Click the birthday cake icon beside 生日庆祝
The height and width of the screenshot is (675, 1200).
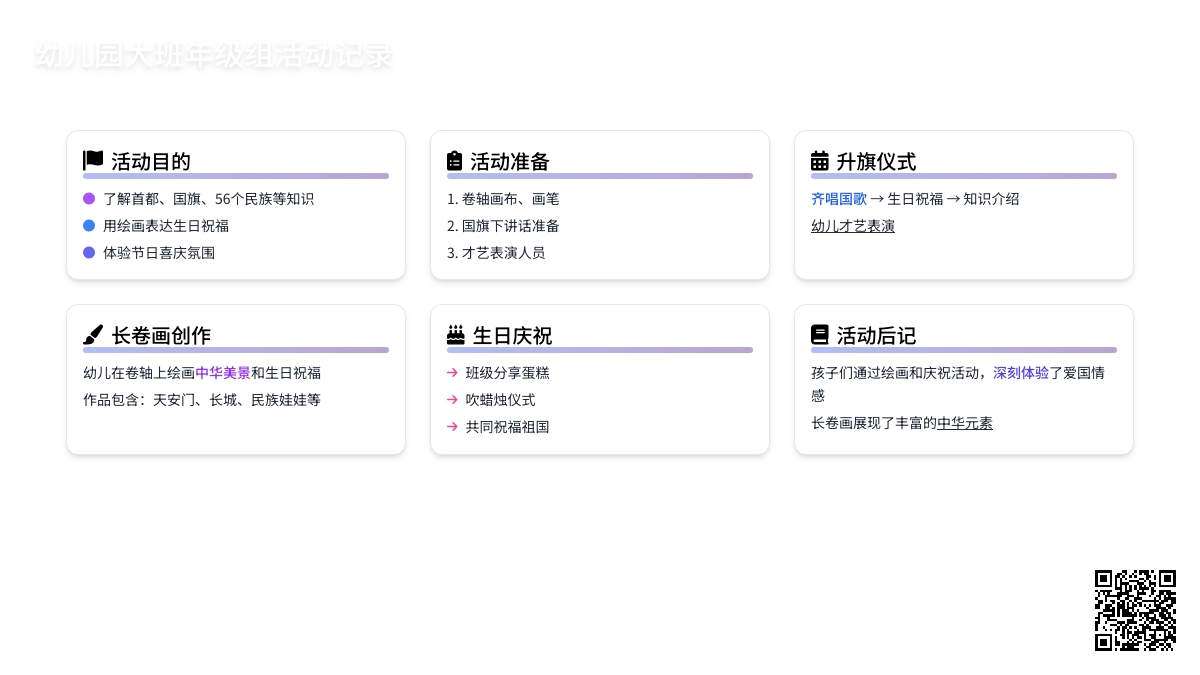(x=456, y=334)
